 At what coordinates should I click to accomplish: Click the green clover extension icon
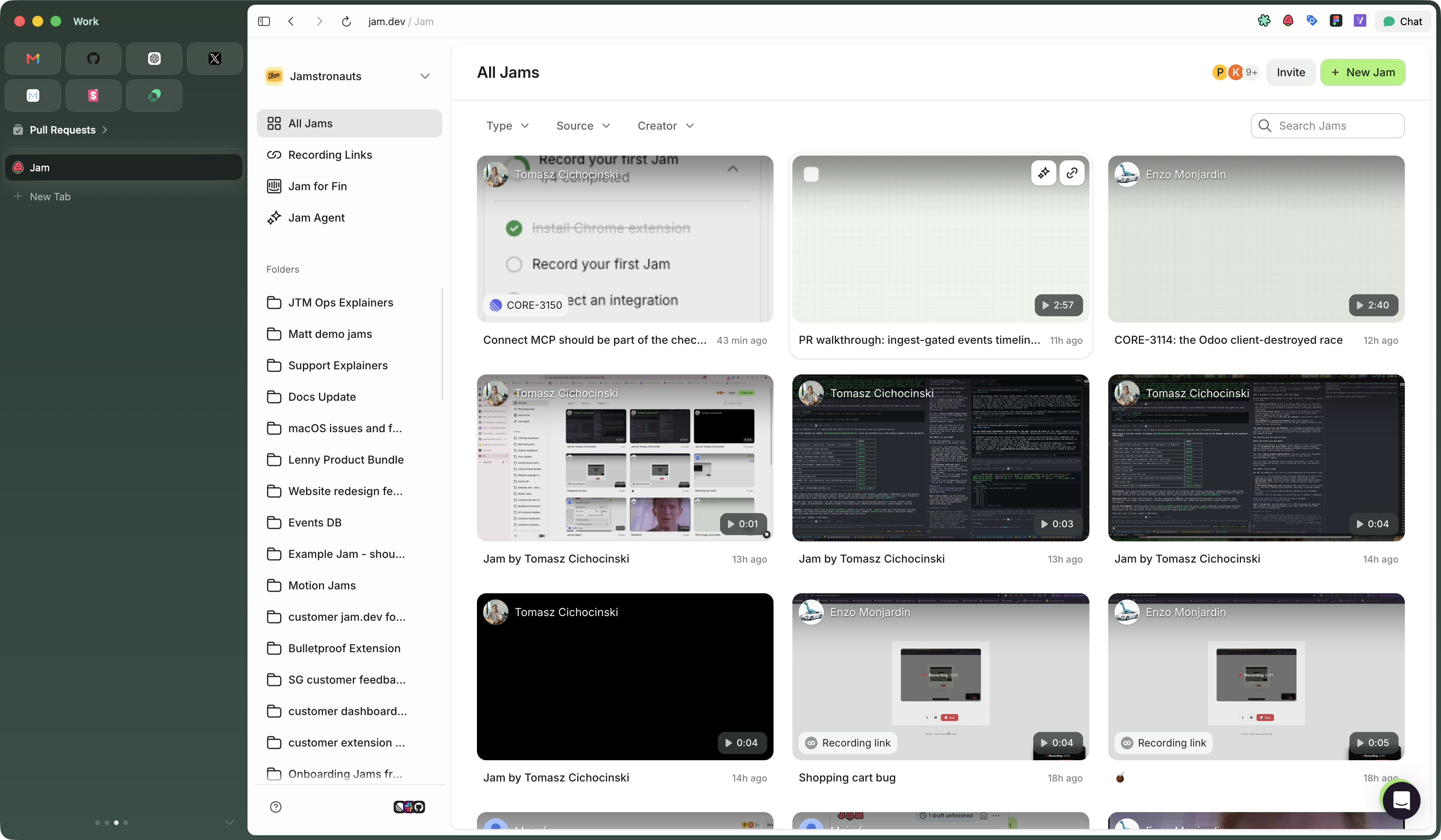(1264, 21)
